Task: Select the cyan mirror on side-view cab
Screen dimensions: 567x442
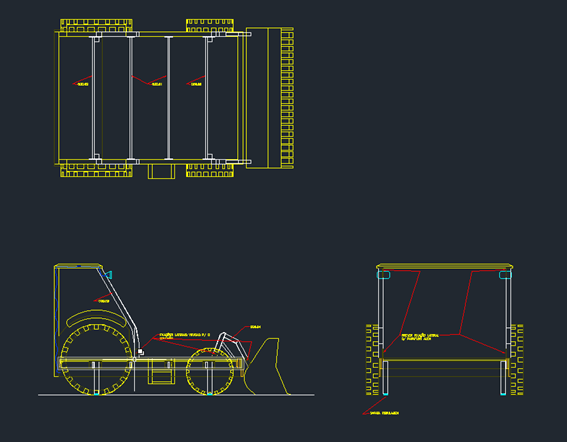Action: (x=109, y=275)
